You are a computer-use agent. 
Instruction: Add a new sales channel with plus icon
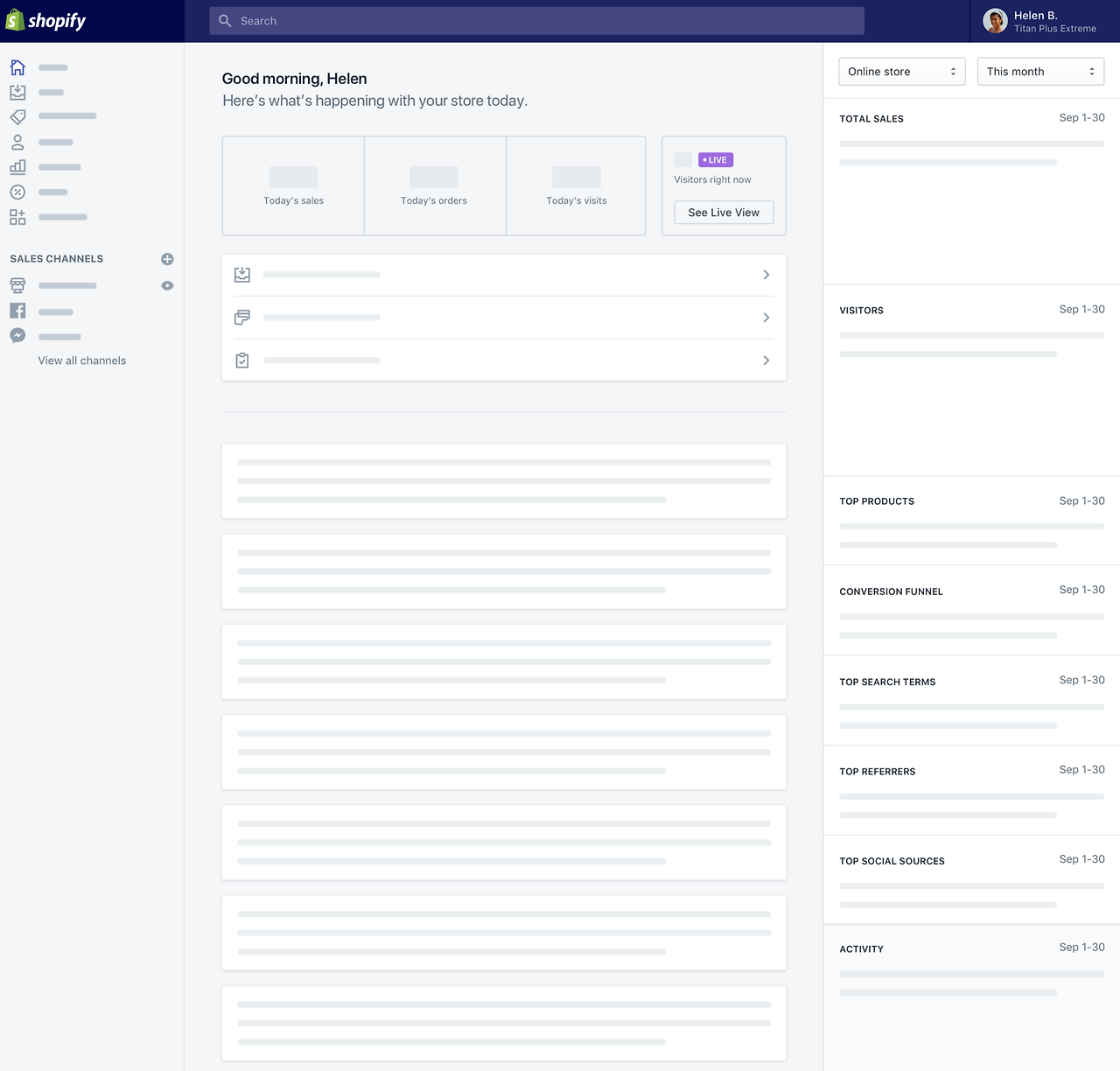167,259
